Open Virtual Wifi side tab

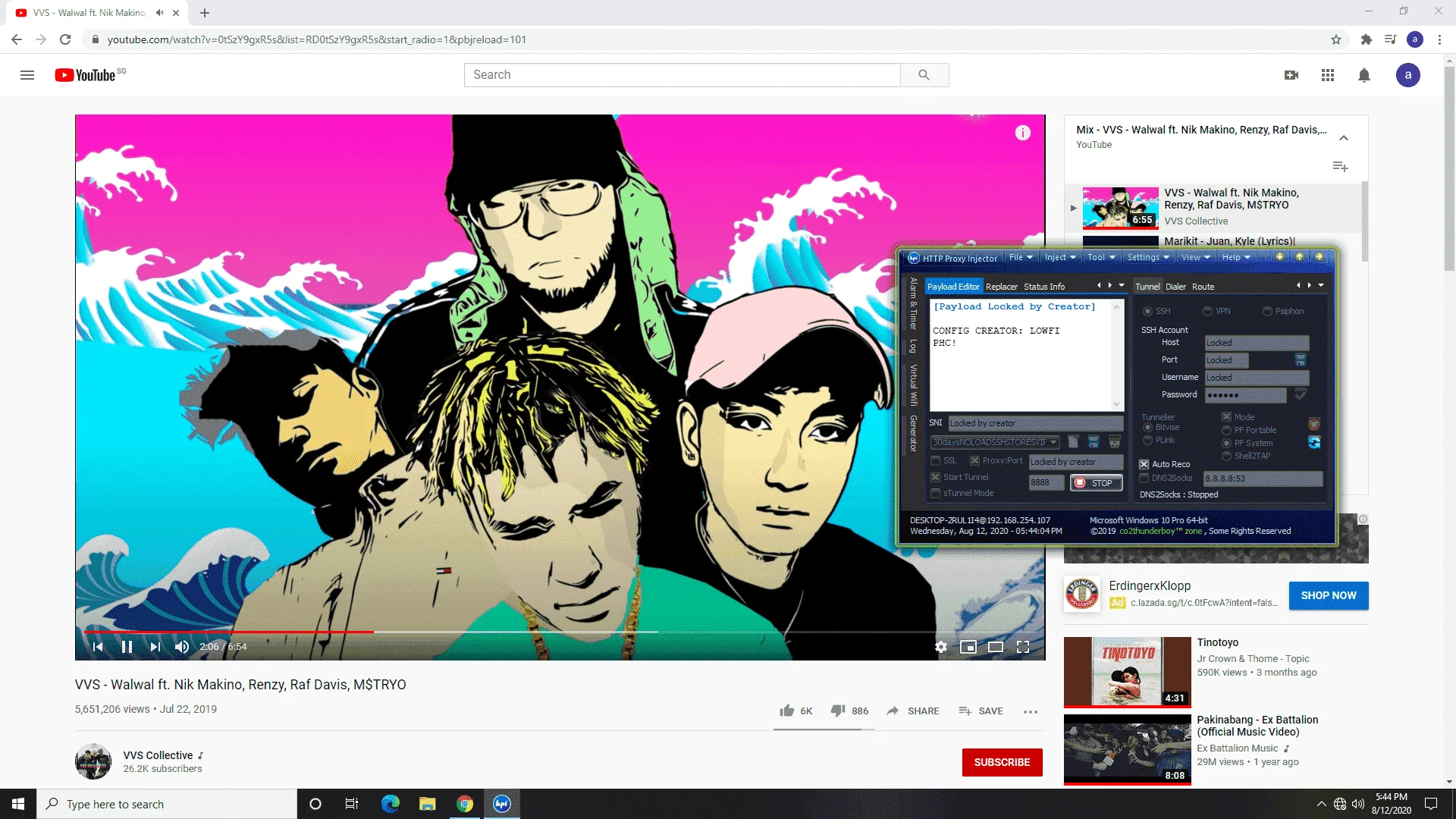pos(913,385)
